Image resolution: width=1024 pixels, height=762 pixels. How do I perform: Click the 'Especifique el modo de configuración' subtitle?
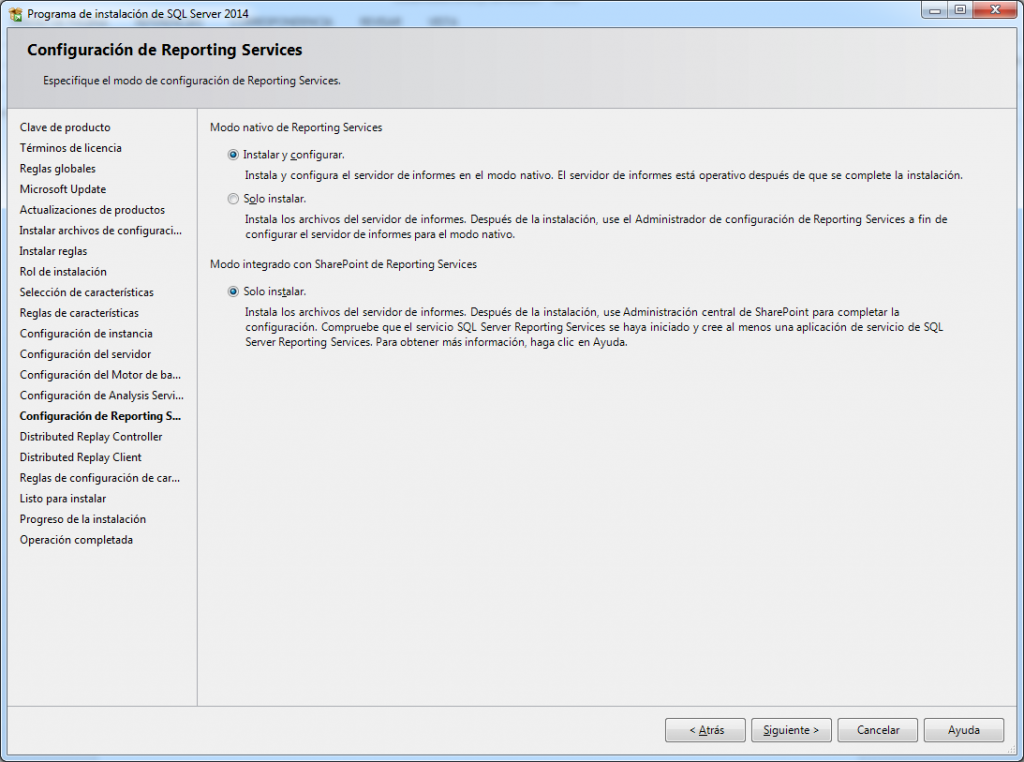coord(191,80)
